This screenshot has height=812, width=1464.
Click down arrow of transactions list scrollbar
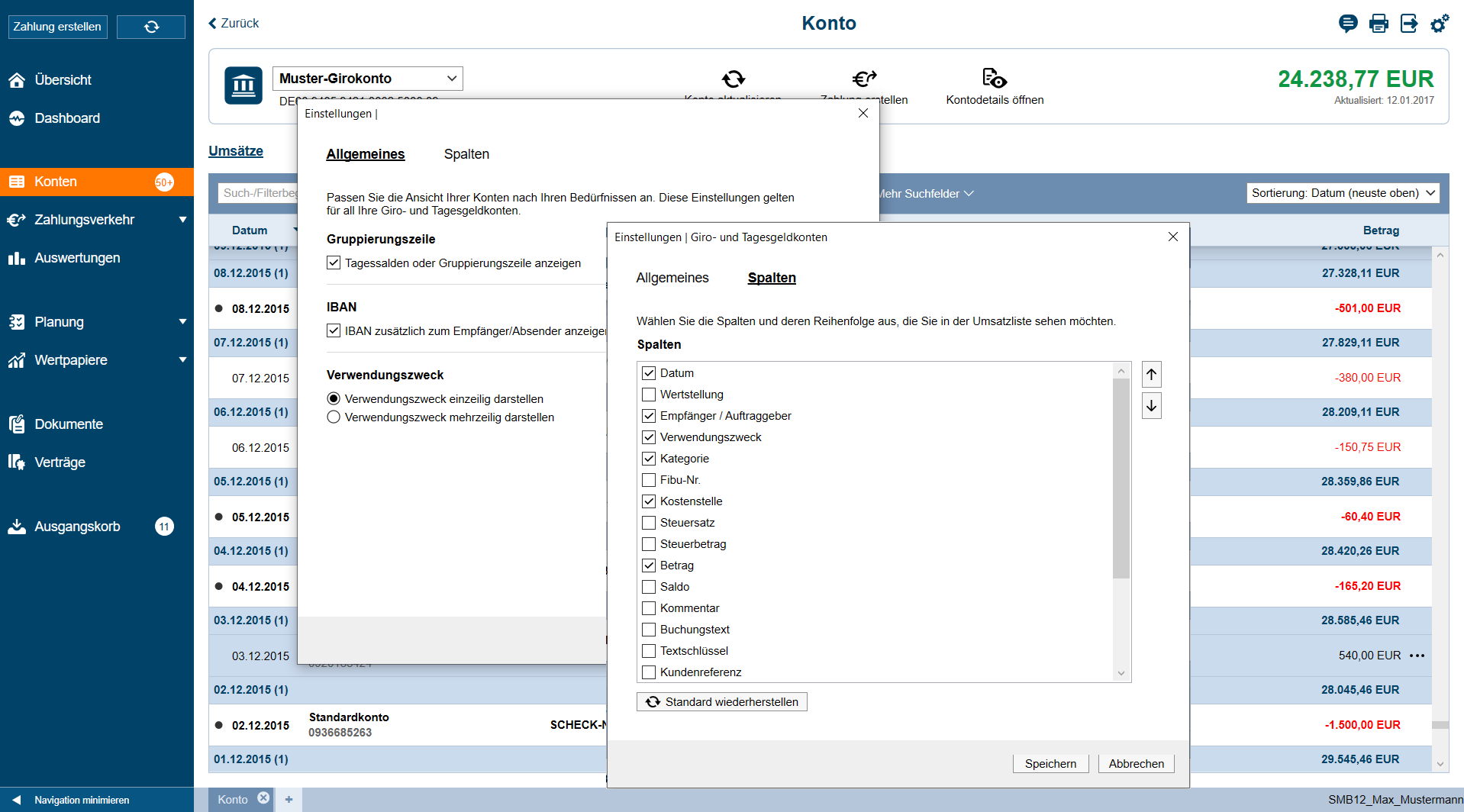pos(1440,764)
